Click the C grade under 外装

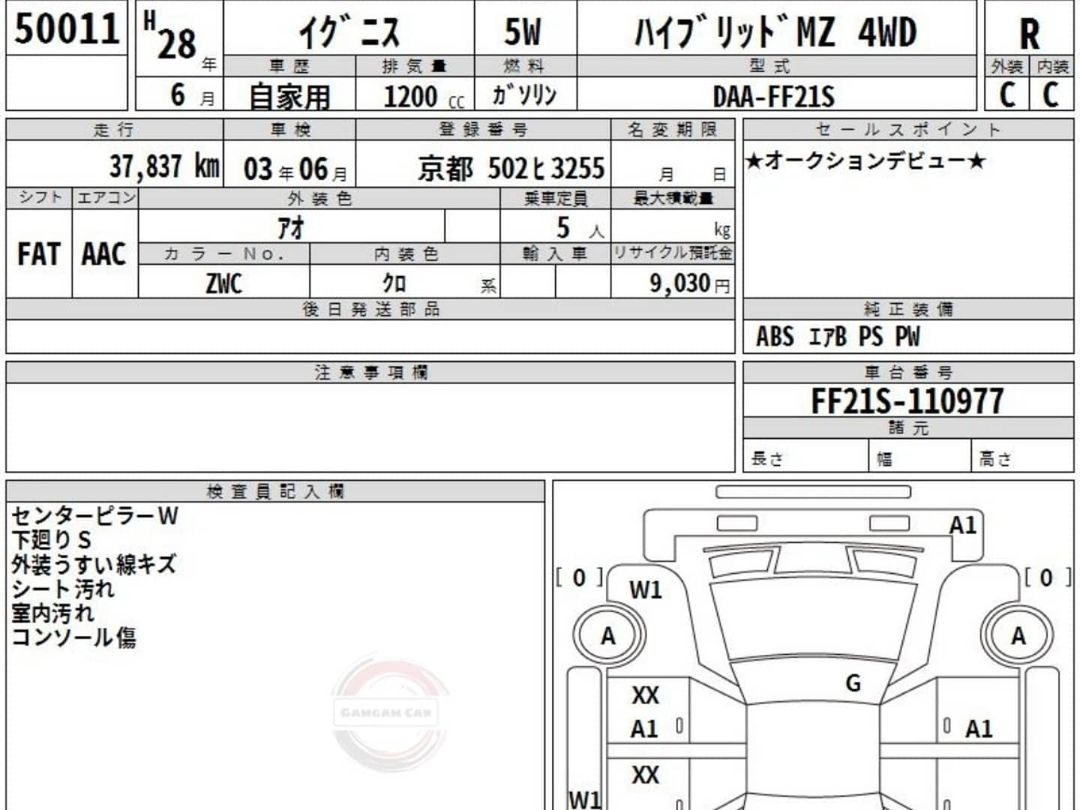click(x=1007, y=94)
